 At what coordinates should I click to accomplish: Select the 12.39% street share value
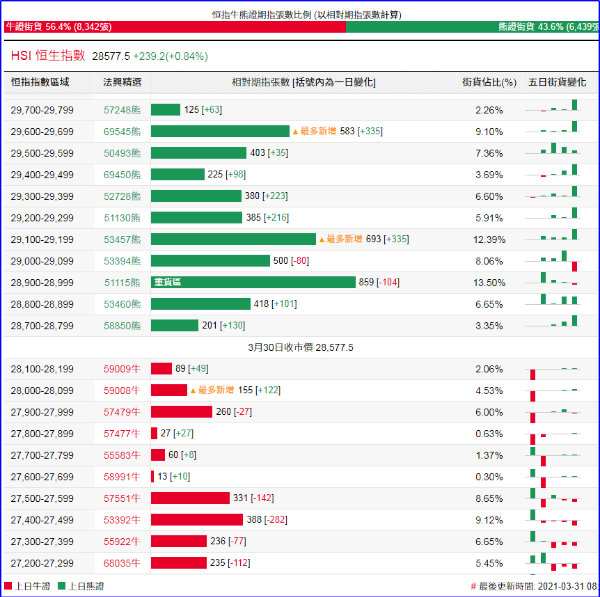[489, 240]
